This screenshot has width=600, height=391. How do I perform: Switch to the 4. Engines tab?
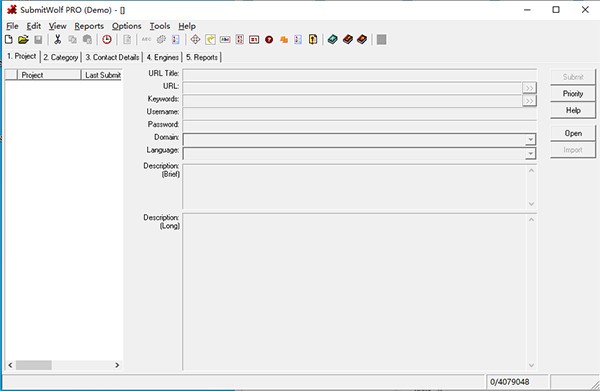coord(163,57)
